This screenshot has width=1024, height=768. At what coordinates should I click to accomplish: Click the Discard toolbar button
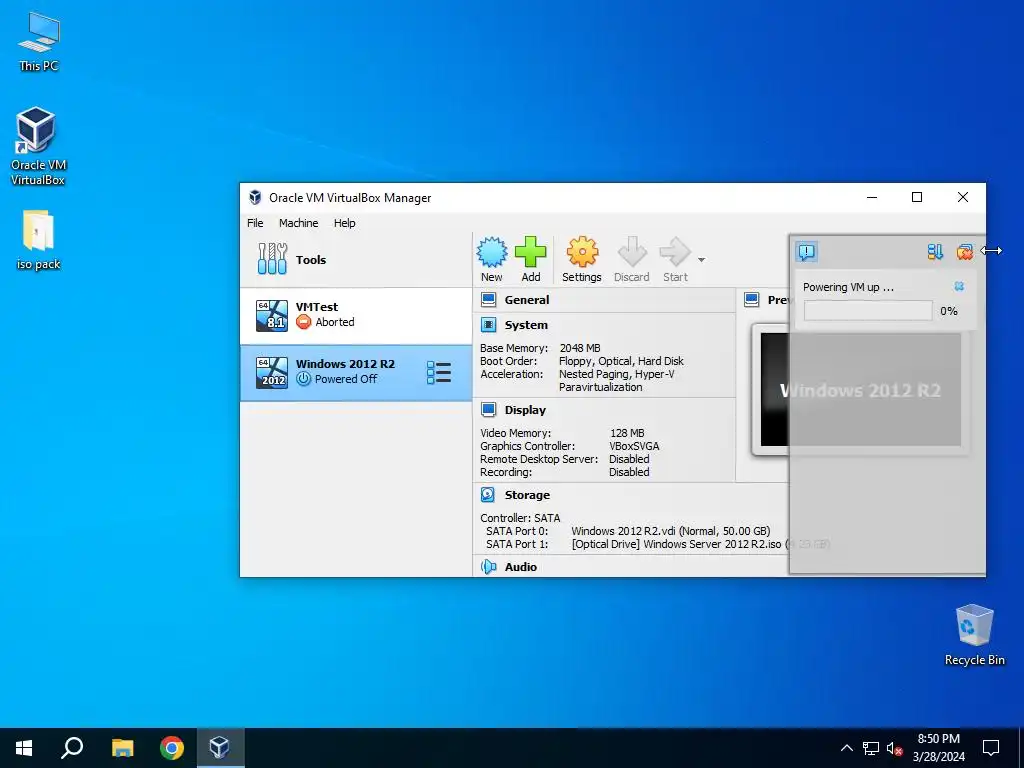point(632,259)
